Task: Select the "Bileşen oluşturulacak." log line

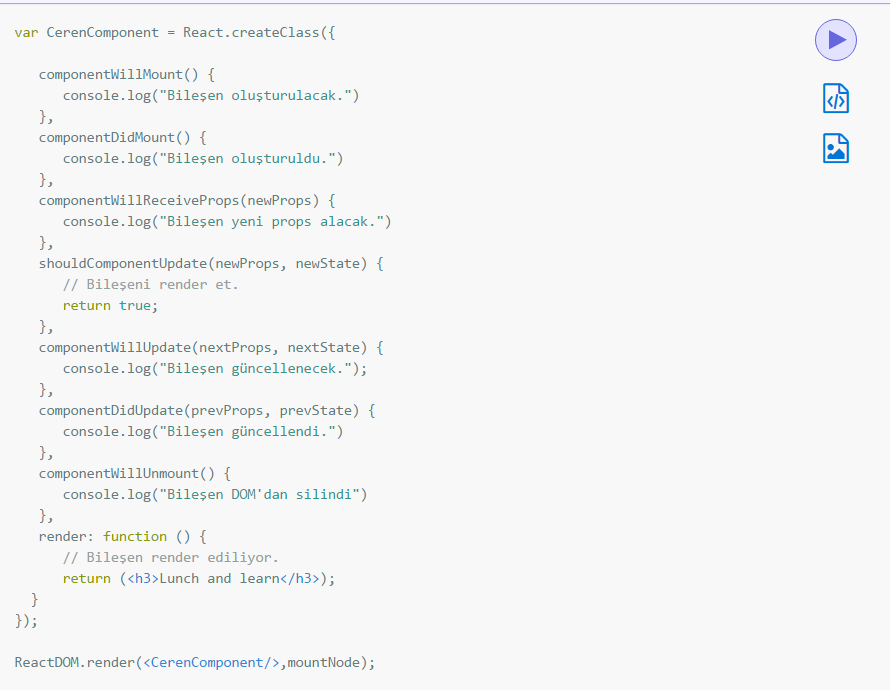Action: click(211, 96)
